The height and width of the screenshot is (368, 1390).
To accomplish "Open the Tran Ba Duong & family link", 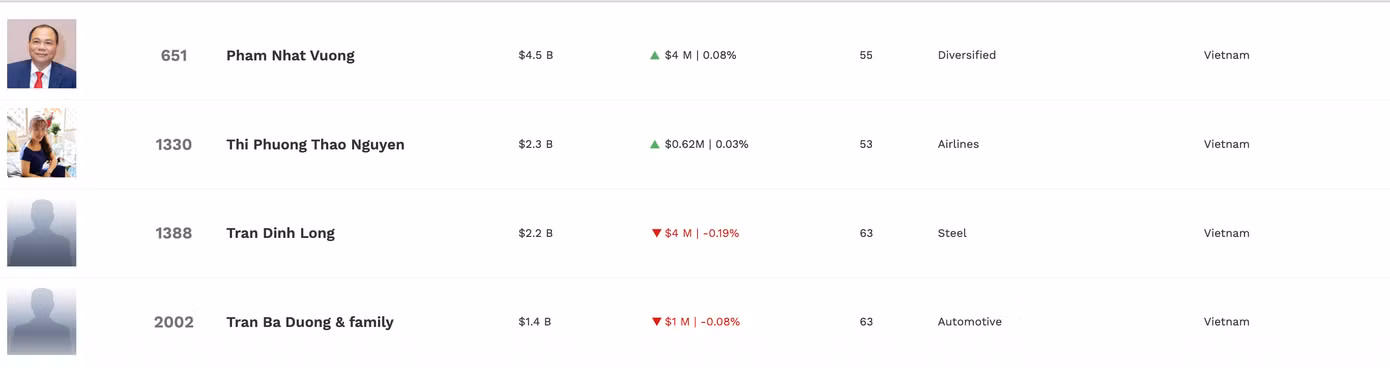I will coord(310,322).
